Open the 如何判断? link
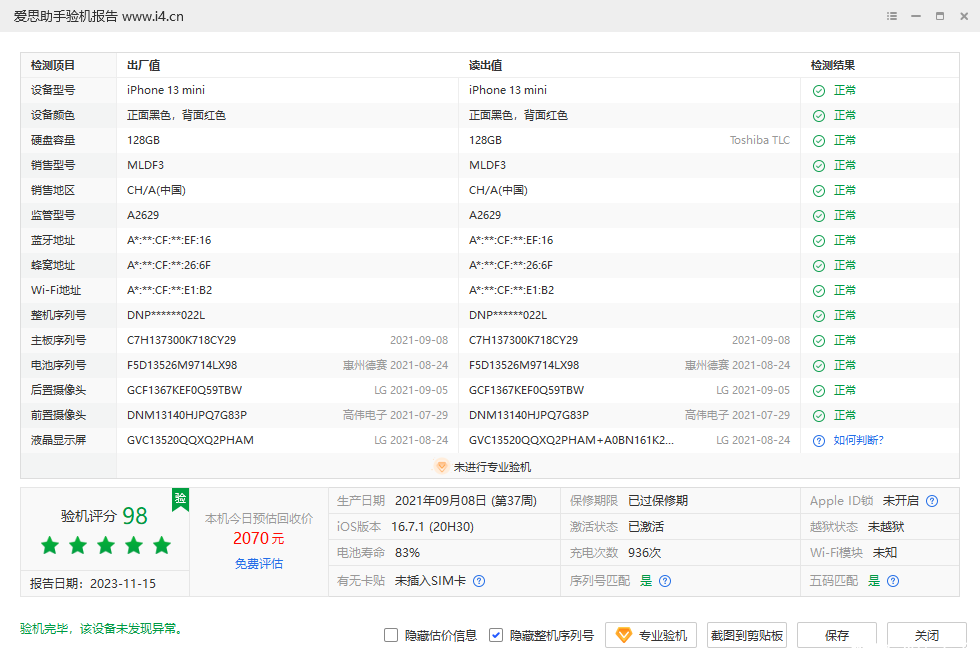The image size is (980, 664). (858, 440)
